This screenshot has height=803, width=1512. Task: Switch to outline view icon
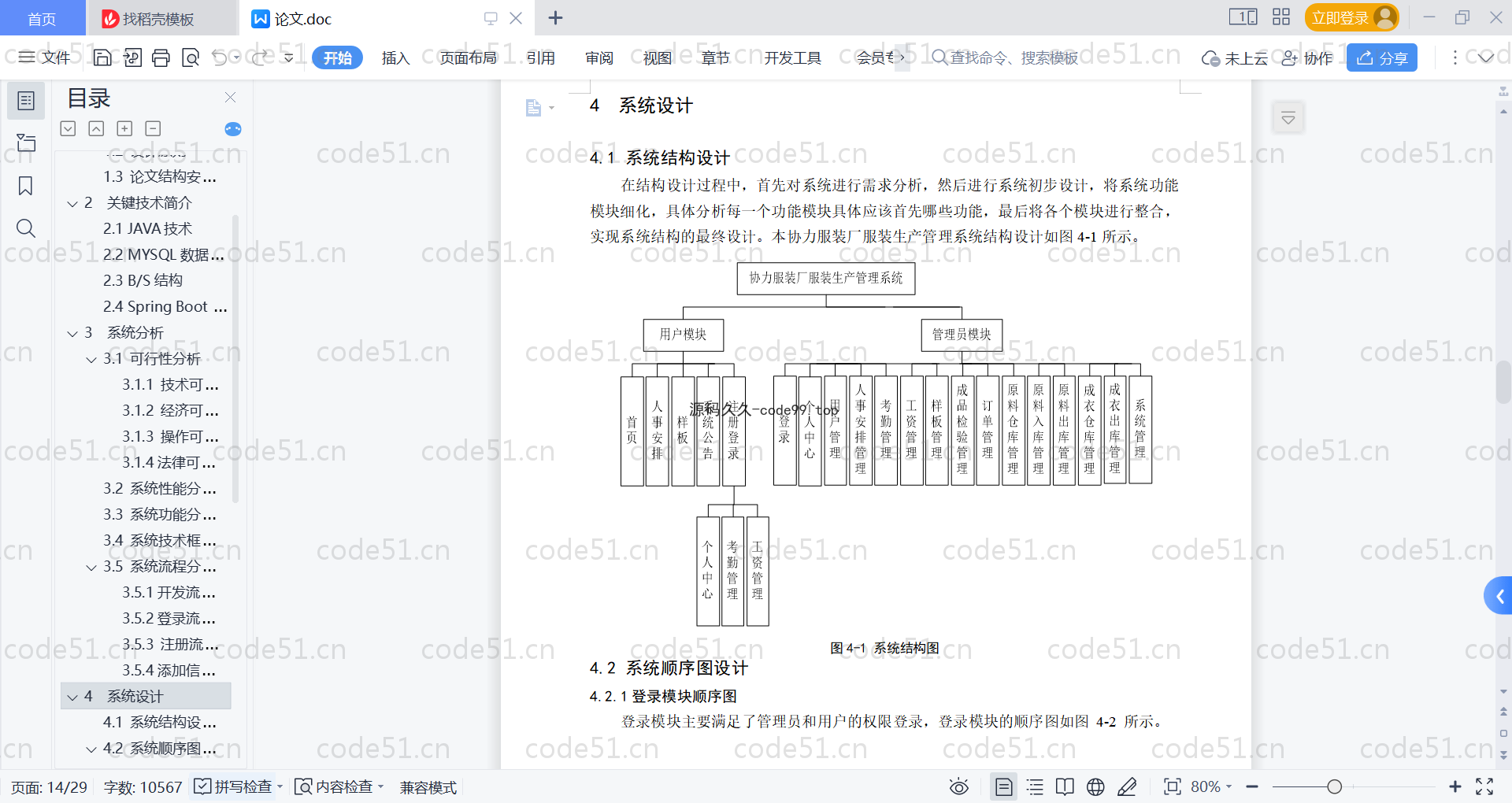coord(1035,786)
